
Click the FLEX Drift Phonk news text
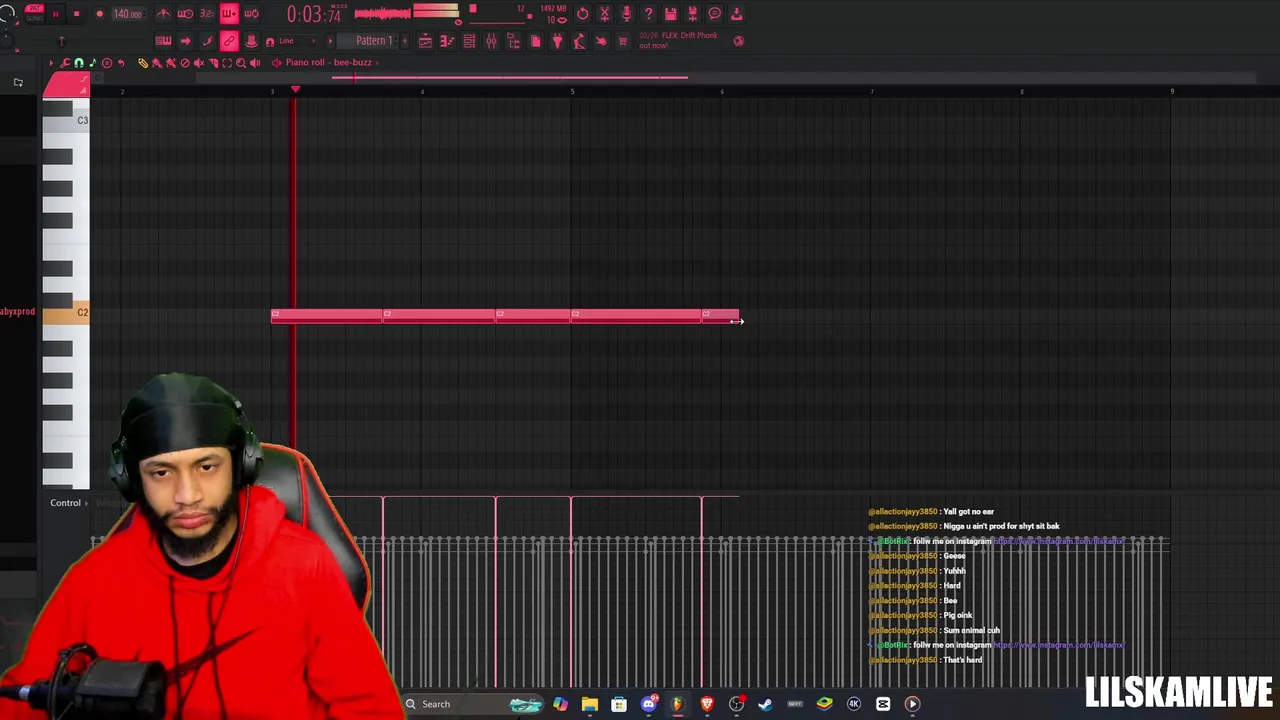[x=678, y=40]
